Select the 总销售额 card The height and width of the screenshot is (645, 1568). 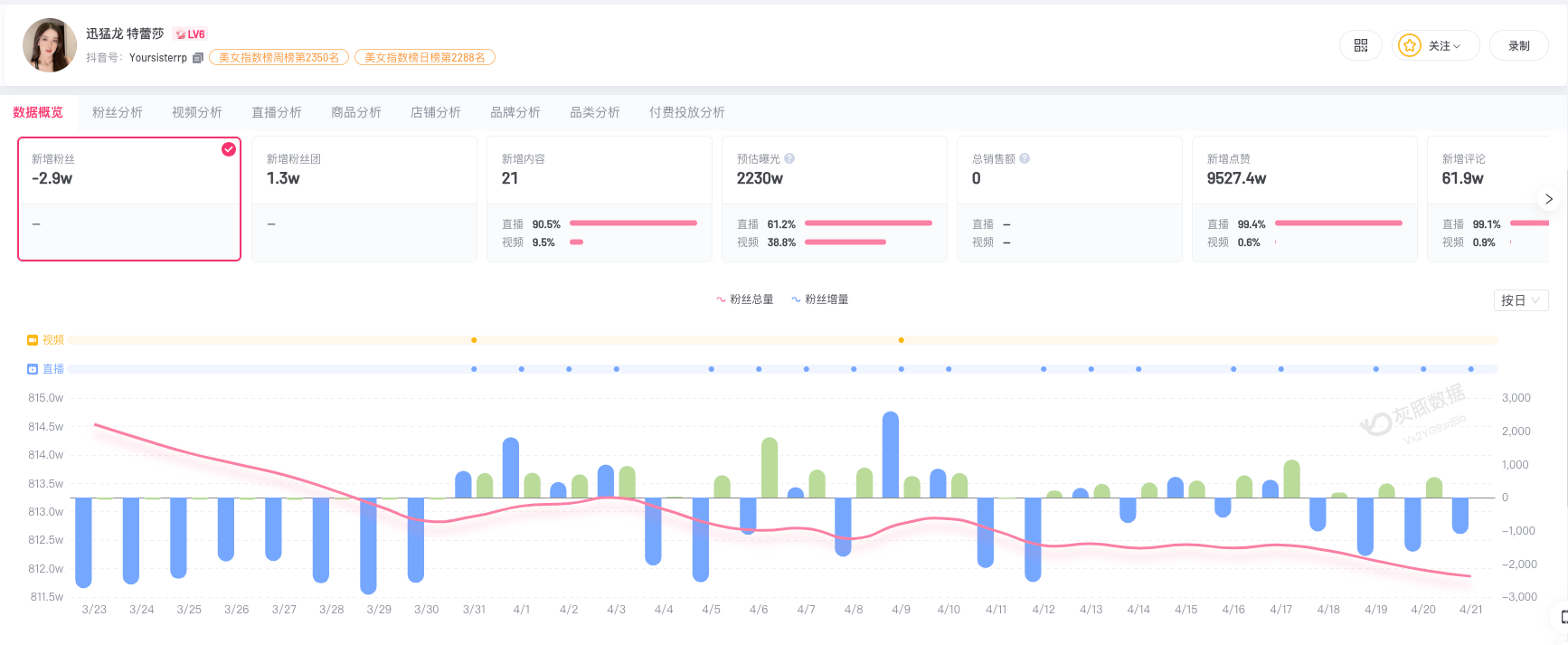coord(1070,199)
